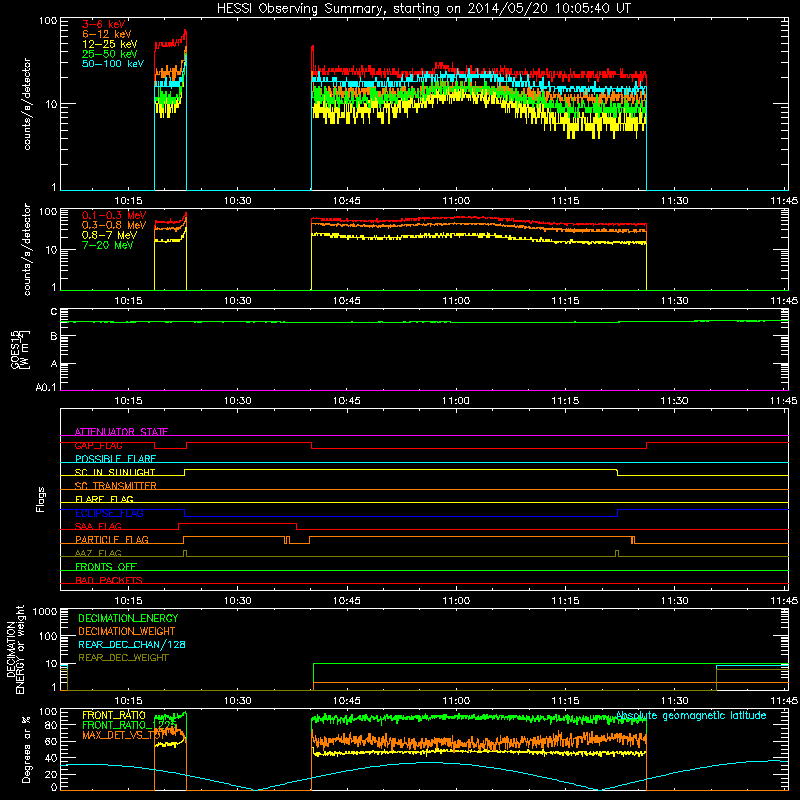
Task: Click 10:45 tick under the decimation panel
Action: (347, 701)
